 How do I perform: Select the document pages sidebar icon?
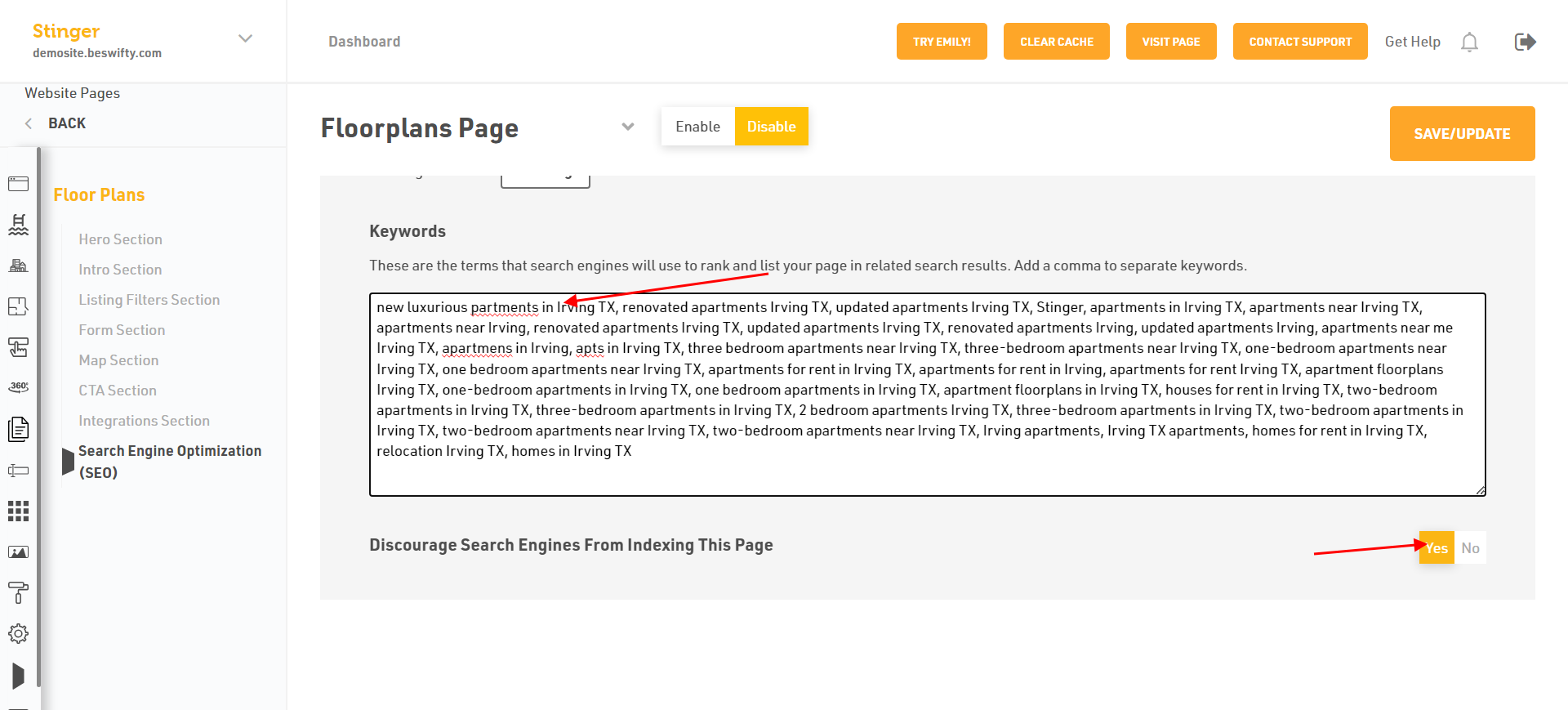pos(18,429)
